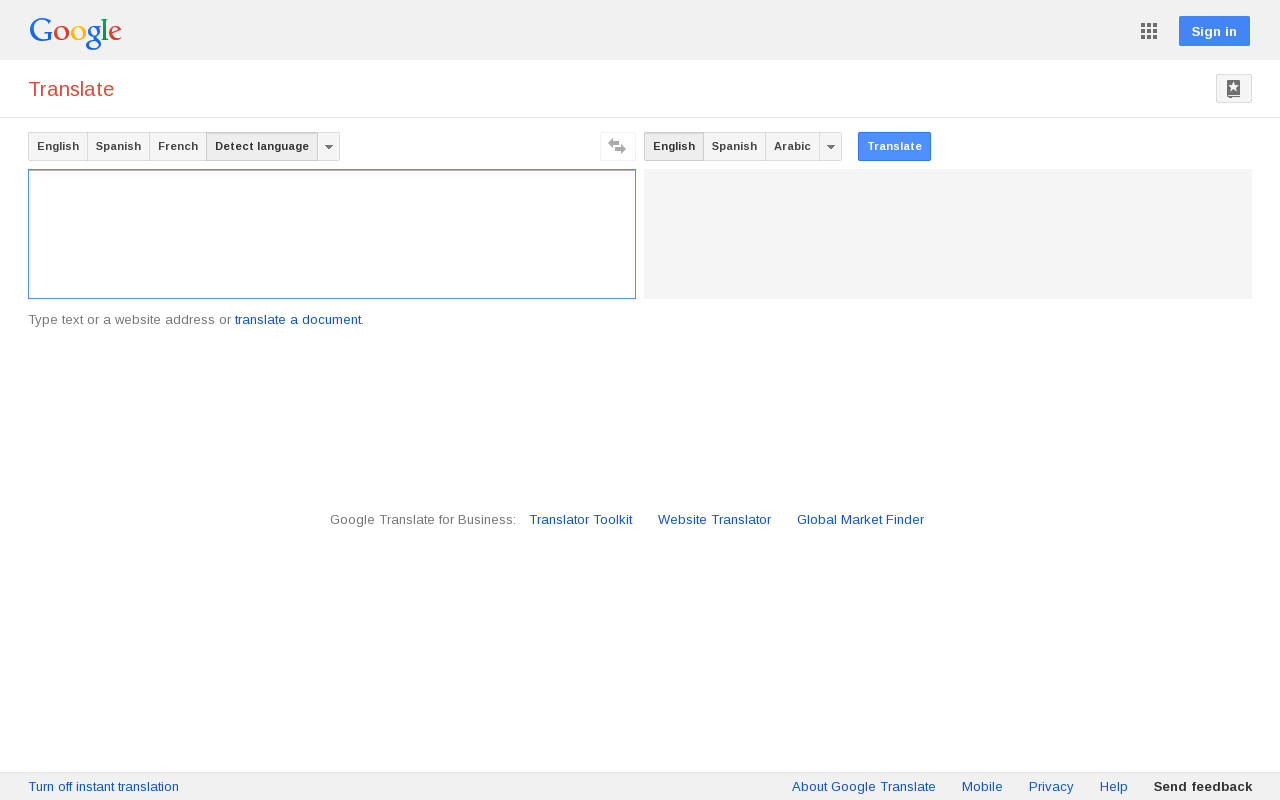The height and width of the screenshot is (800, 1280).
Task: Swap languages with the arrows icon
Action: click(x=617, y=146)
